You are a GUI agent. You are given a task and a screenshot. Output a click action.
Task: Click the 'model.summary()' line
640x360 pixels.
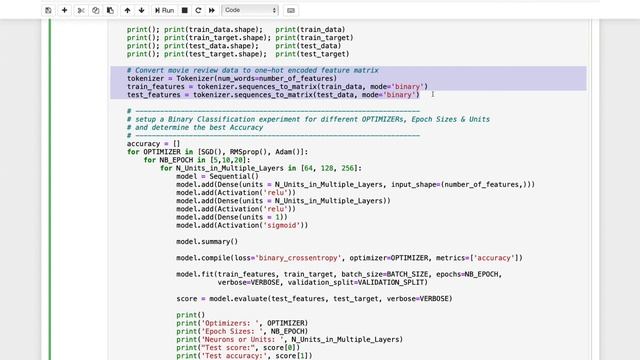(207, 242)
